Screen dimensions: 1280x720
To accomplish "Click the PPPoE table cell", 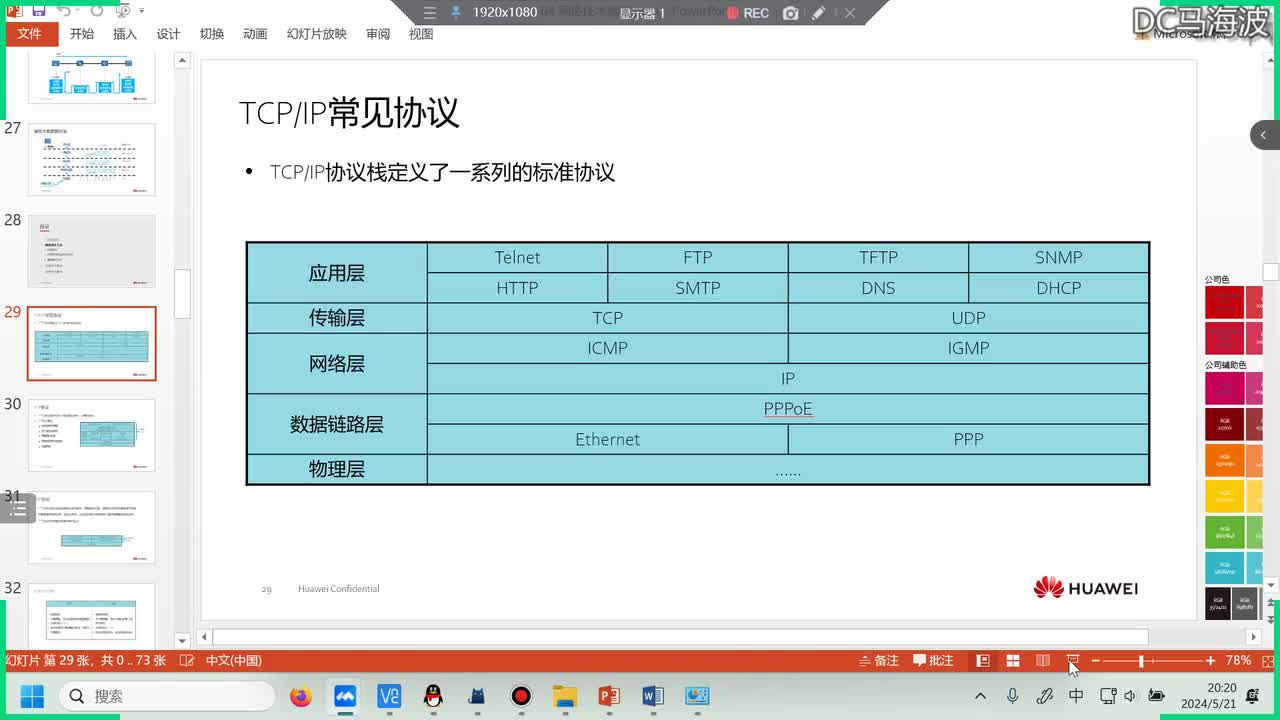I will pos(788,409).
